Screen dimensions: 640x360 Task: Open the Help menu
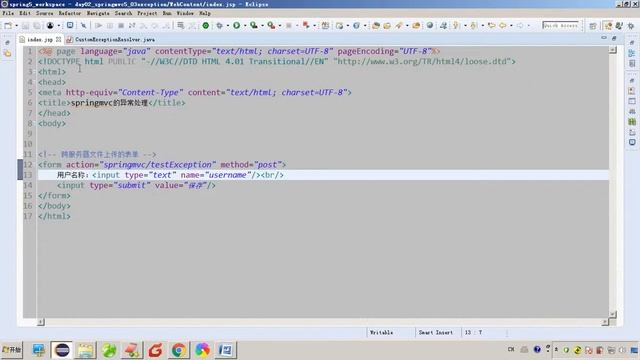(x=205, y=13)
